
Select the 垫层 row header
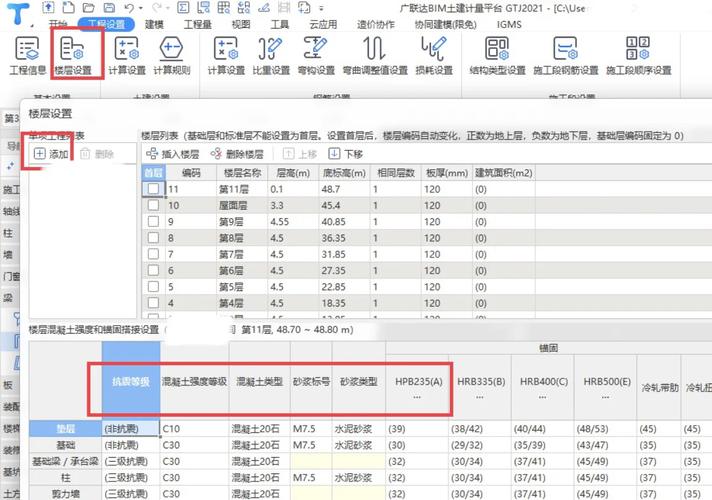[x=65, y=429]
